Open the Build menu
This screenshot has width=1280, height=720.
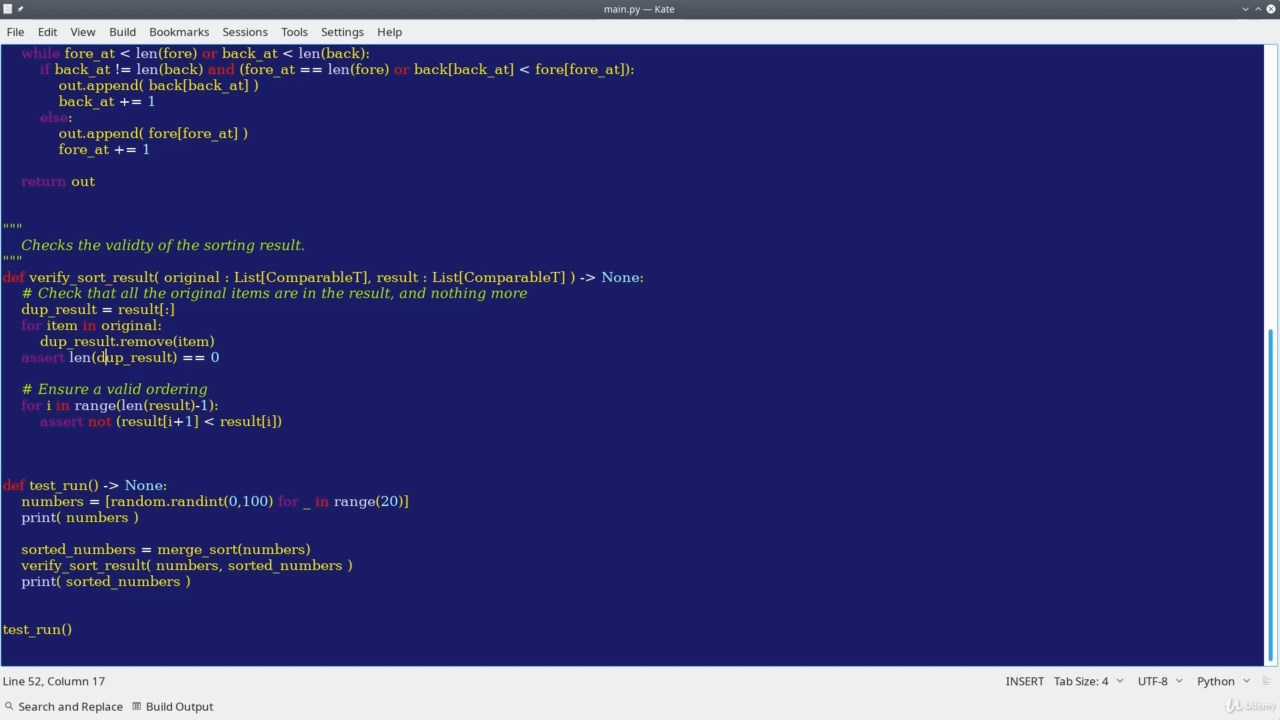click(123, 32)
